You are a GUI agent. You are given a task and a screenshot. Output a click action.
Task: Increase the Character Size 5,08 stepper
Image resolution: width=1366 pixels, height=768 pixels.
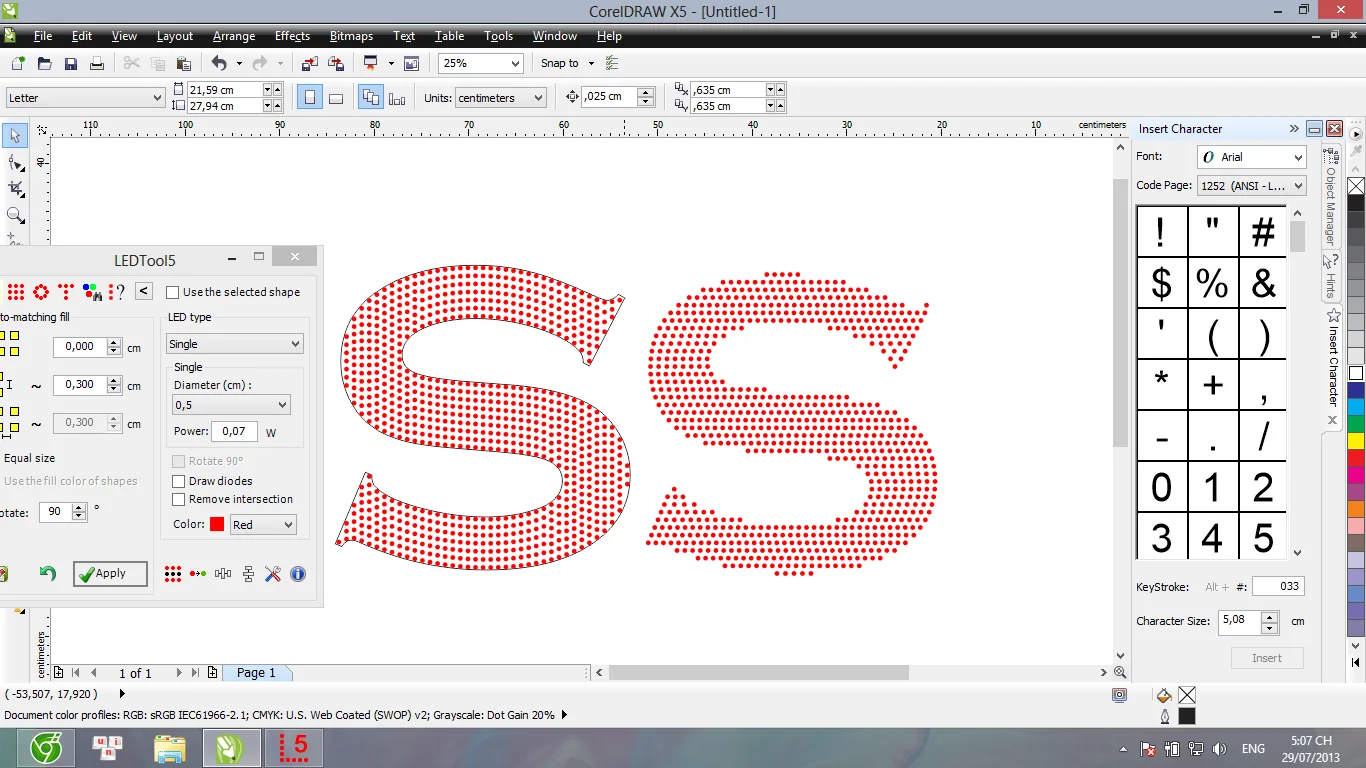point(1270,616)
